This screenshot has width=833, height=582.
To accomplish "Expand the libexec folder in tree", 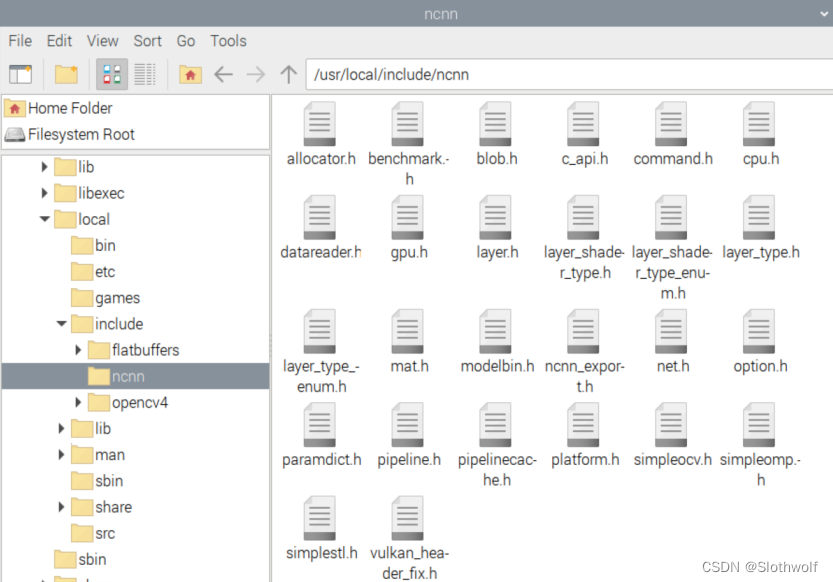I will [45, 193].
